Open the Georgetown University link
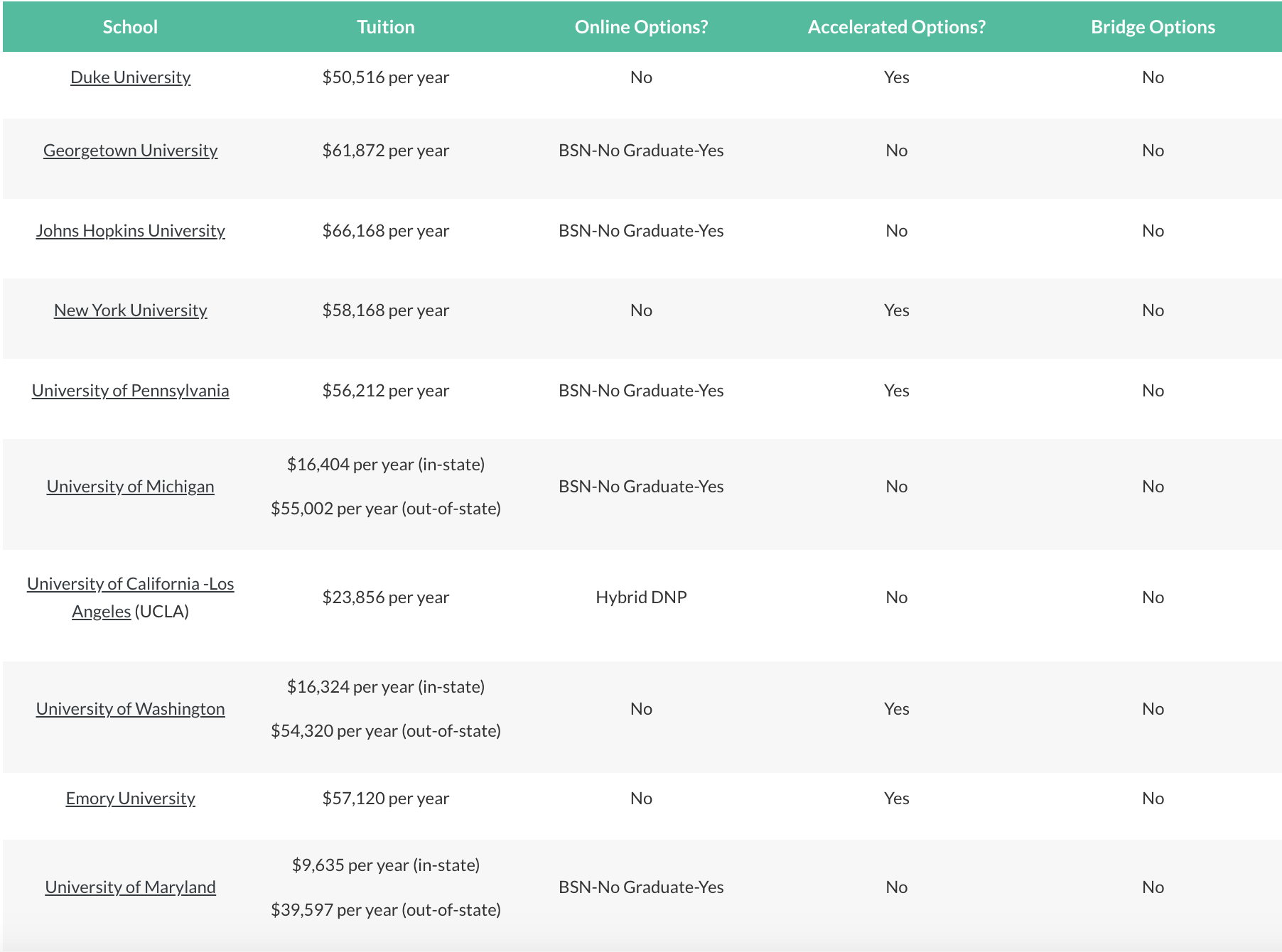Viewport: 1282px width, 952px height. pos(130,151)
